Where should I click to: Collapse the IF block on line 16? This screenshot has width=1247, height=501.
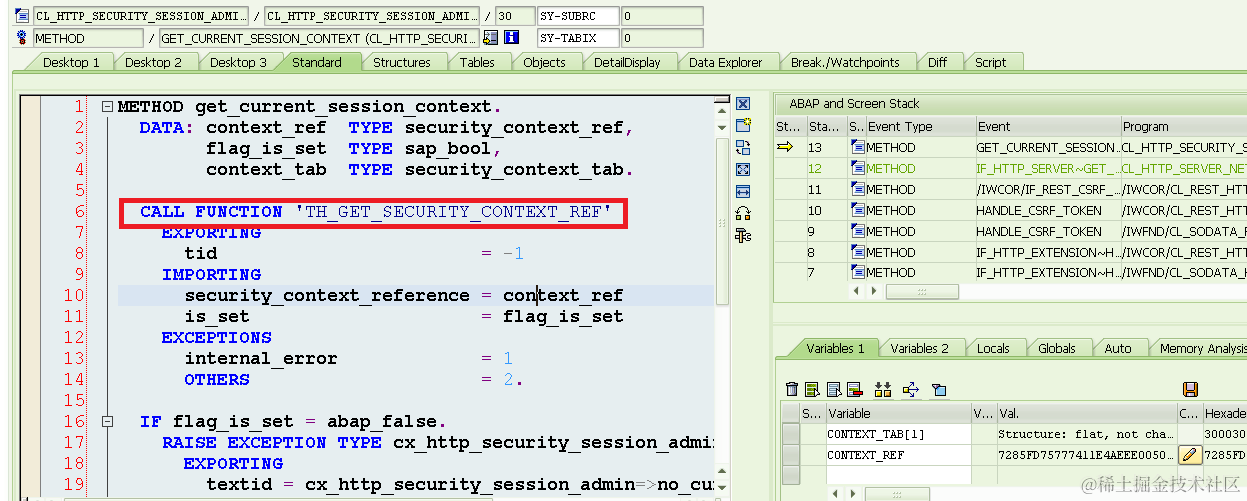[x=107, y=422]
